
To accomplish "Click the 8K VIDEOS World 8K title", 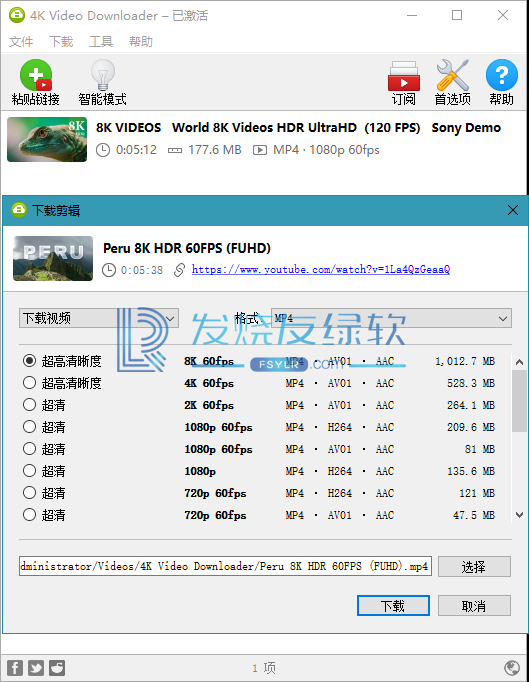I will (x=298, y=127).
